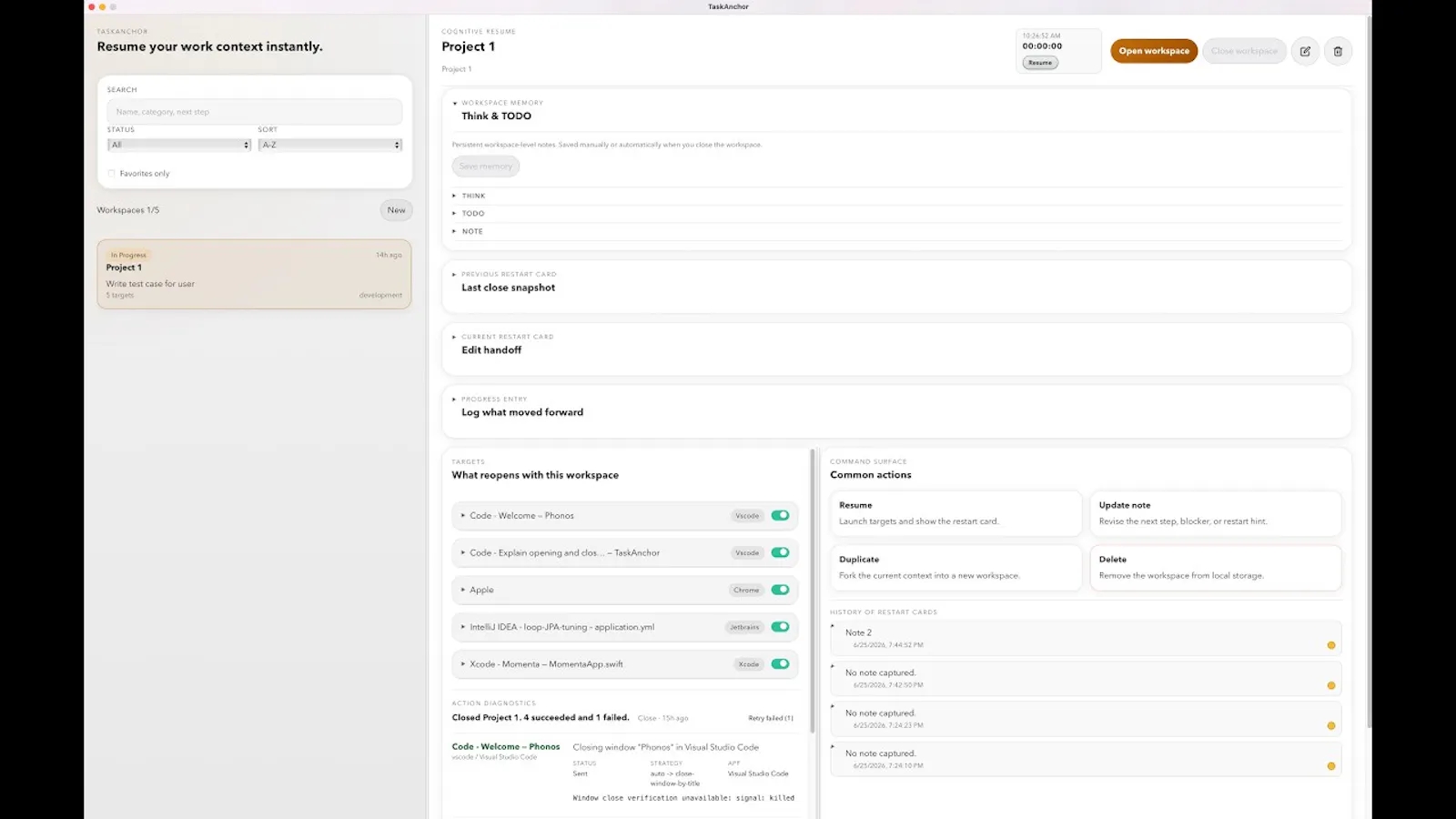Expand the Note 2 history entry arrow

[x=833, y=625]
